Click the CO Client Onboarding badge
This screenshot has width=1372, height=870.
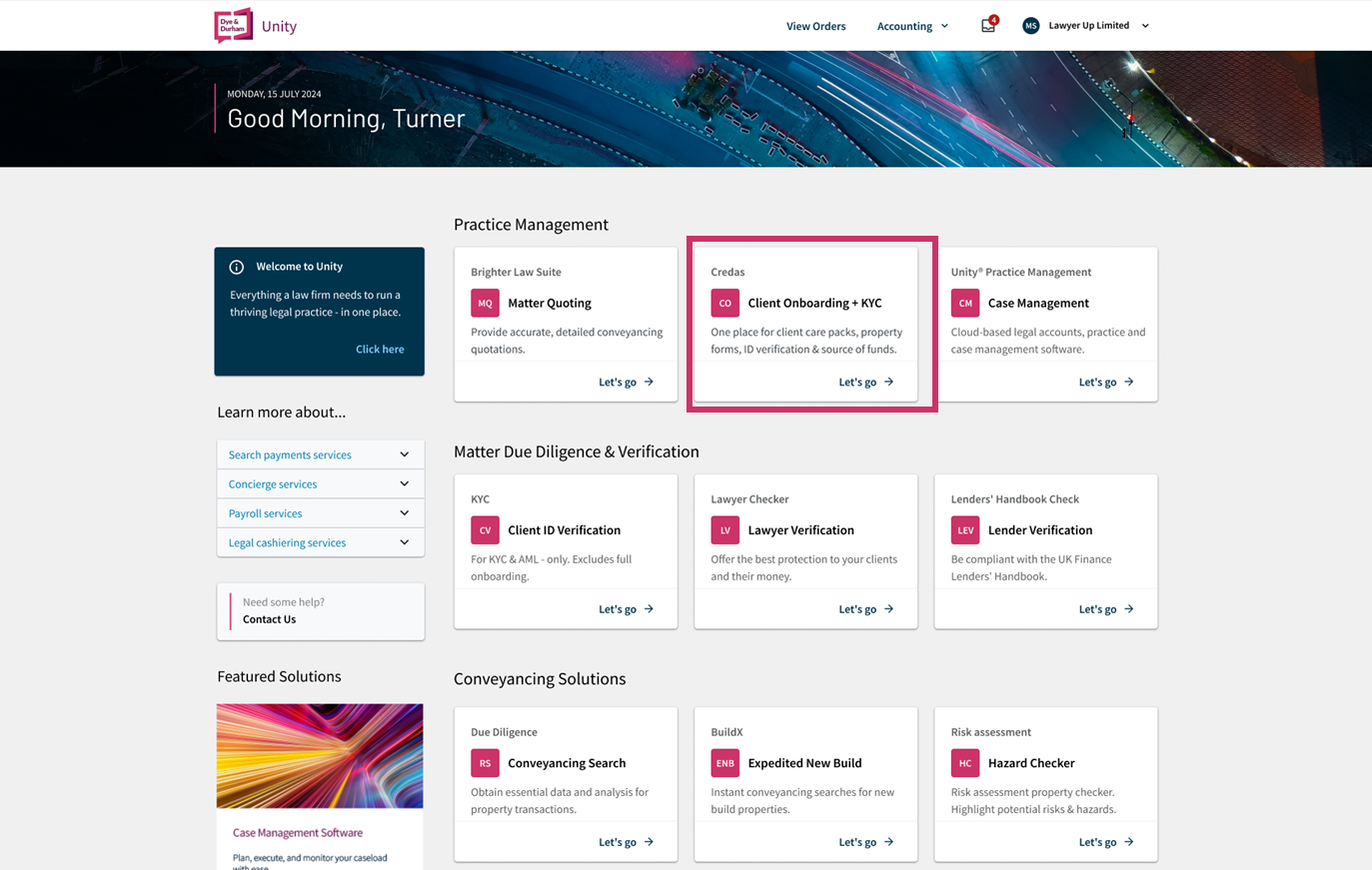click(x=724, y=303)
